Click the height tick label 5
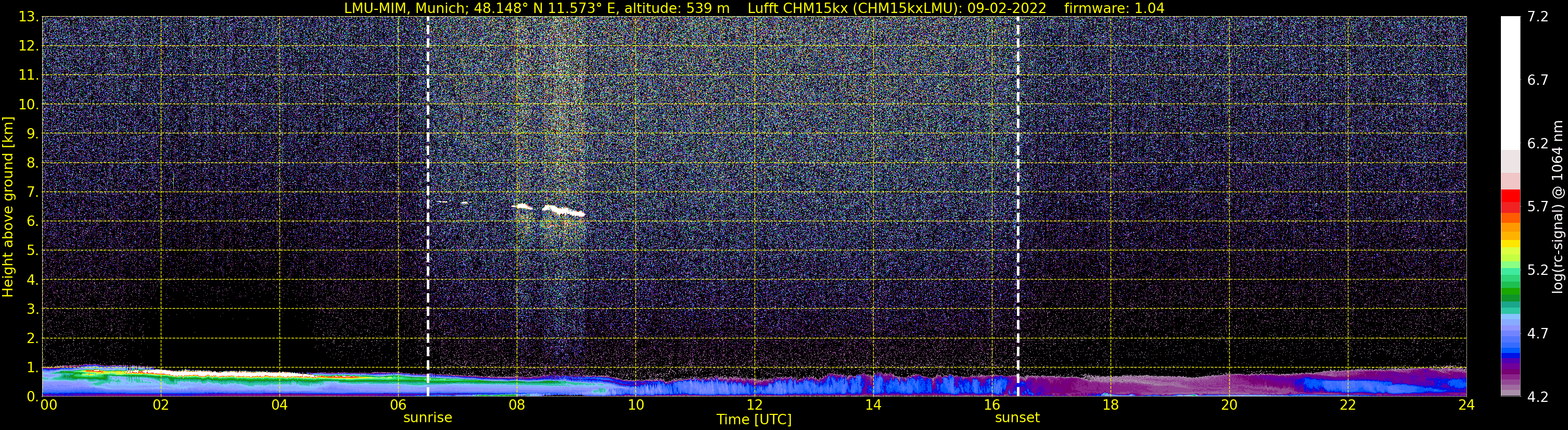Screen dimensions: 1568x430 [32, 251]
